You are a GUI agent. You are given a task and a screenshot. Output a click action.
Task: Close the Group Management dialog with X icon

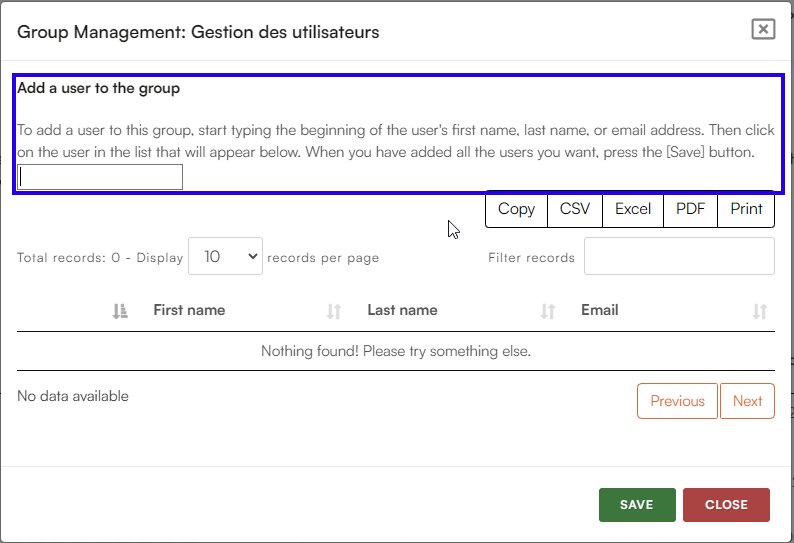coord(763,29)
